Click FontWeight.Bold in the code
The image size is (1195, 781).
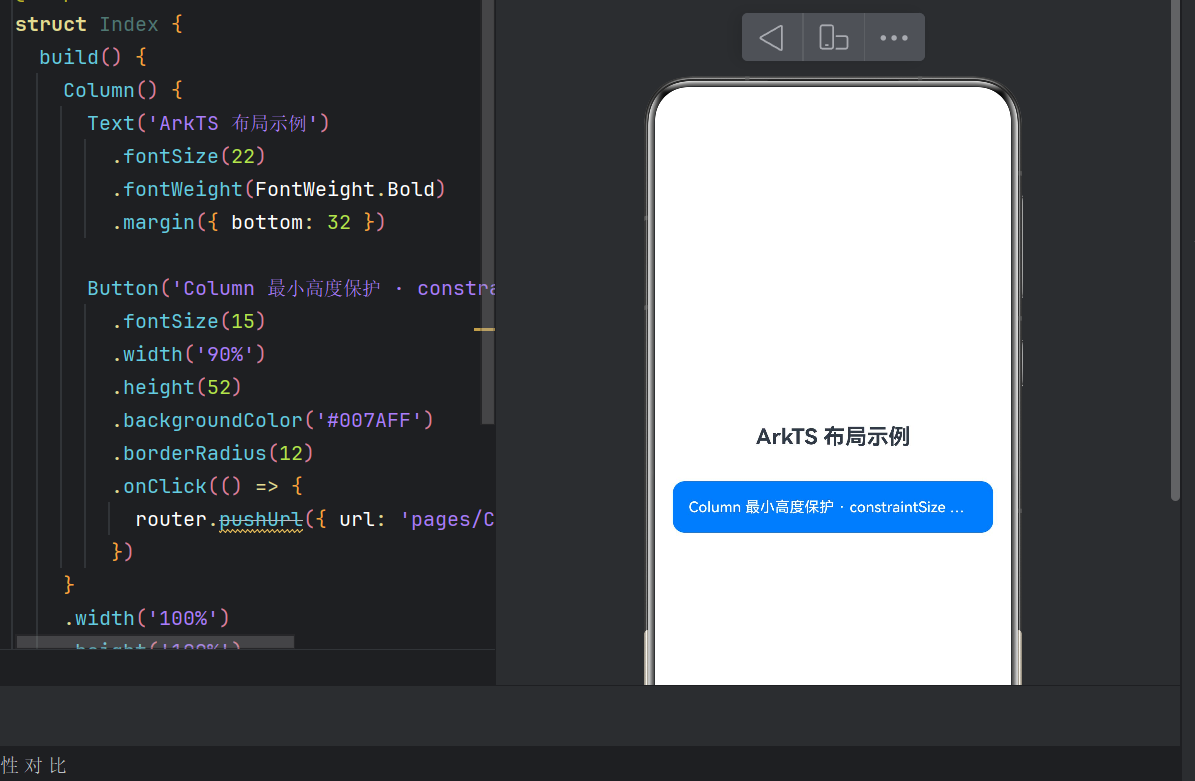[344, 189]
